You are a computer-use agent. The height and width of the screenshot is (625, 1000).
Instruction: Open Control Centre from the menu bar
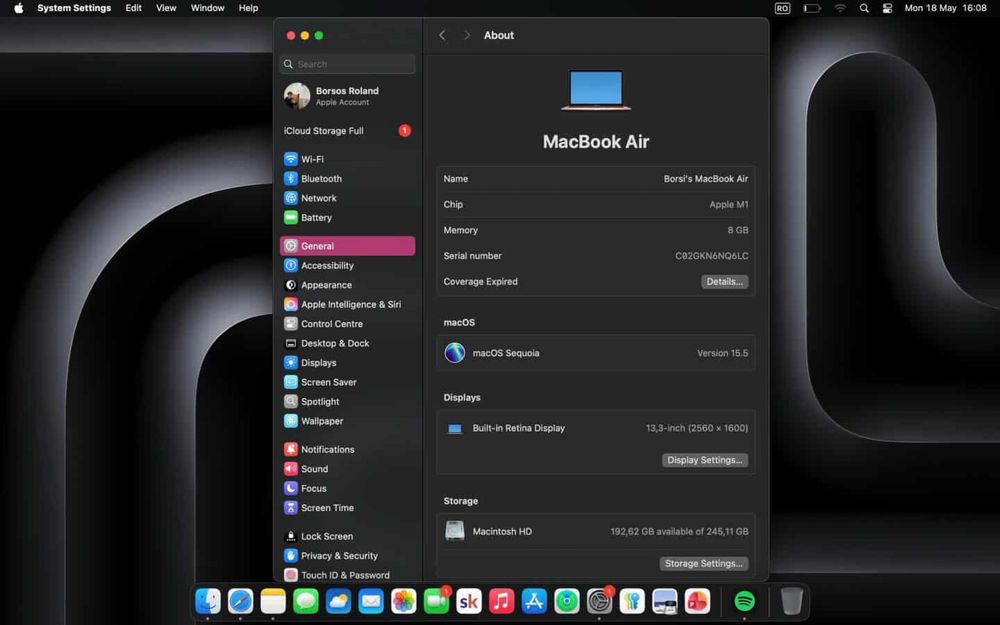[887, 8]
